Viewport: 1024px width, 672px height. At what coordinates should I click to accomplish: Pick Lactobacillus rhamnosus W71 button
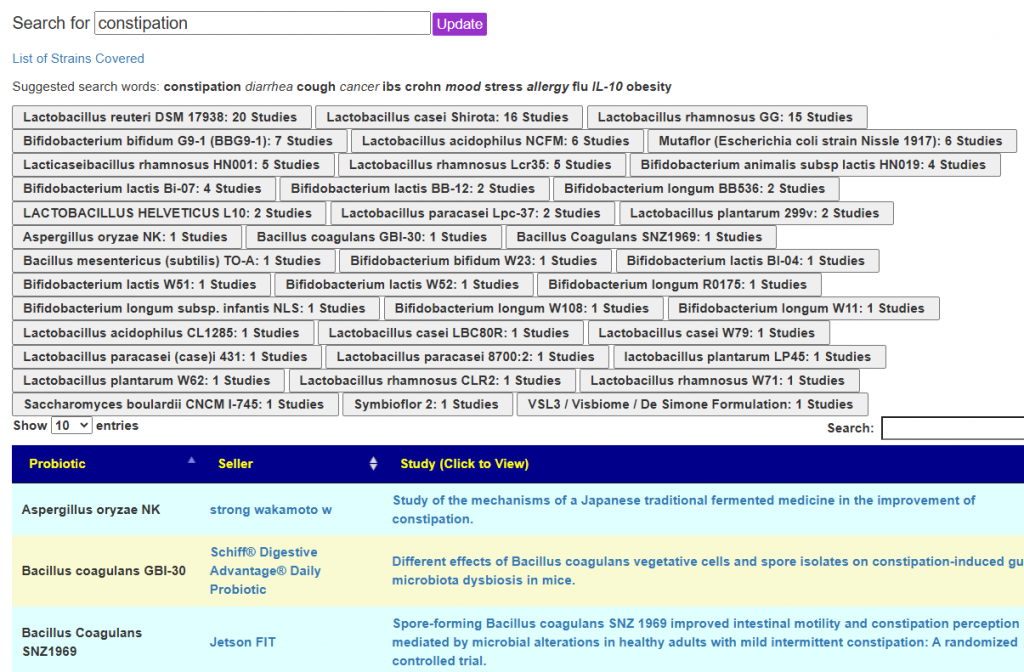718,381
